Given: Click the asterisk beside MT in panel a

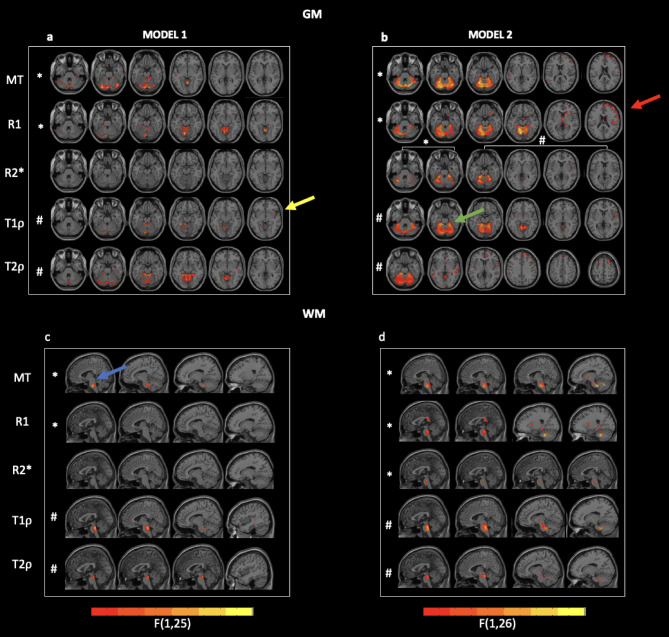Looking at the screenshot, I should click(40, 76).
